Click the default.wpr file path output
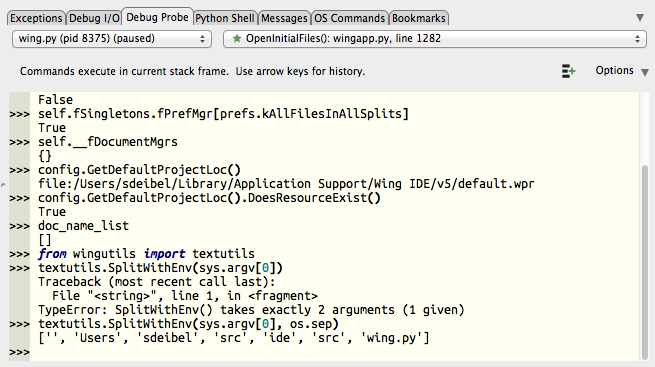This screenshot has width=655, height=367. point(286,184)
